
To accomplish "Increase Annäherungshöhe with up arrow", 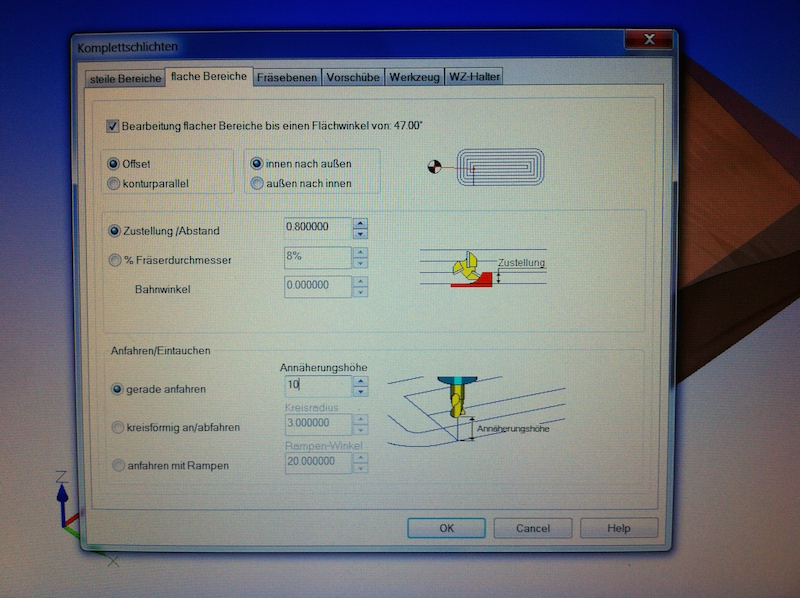I will point(361,381).
